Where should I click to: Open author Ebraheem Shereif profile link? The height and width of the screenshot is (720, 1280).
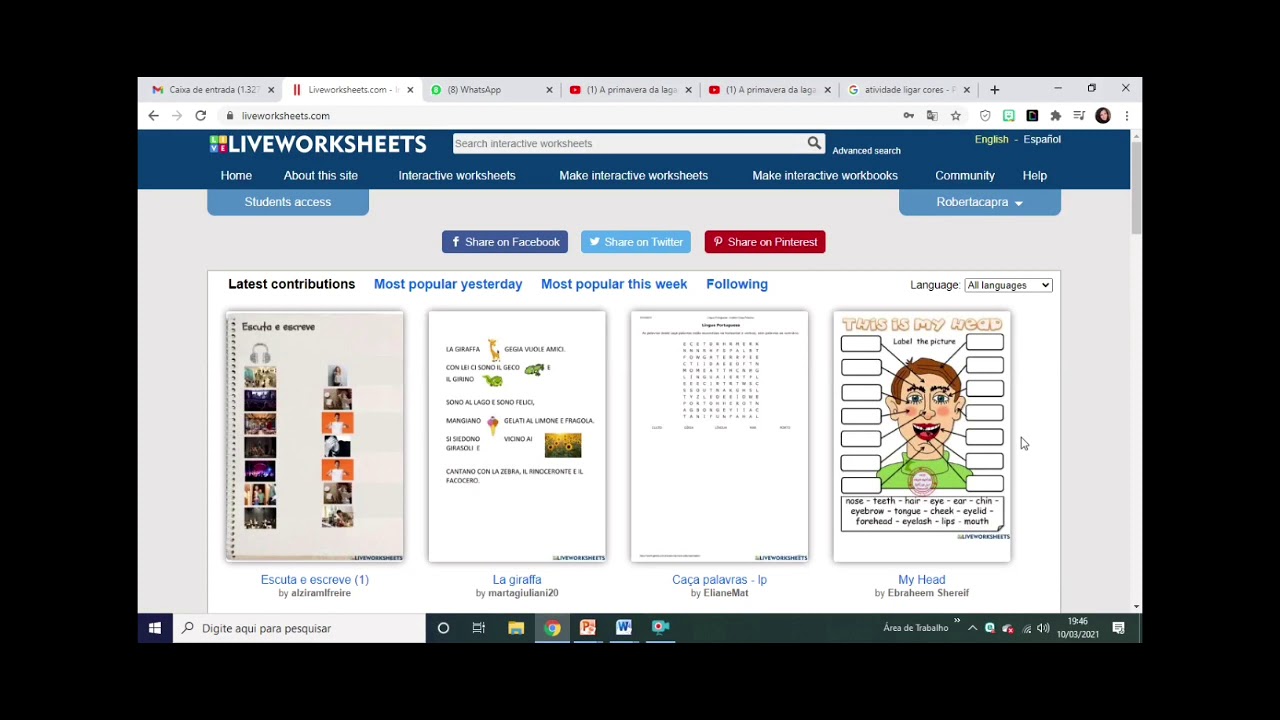[x=928, y=593]
